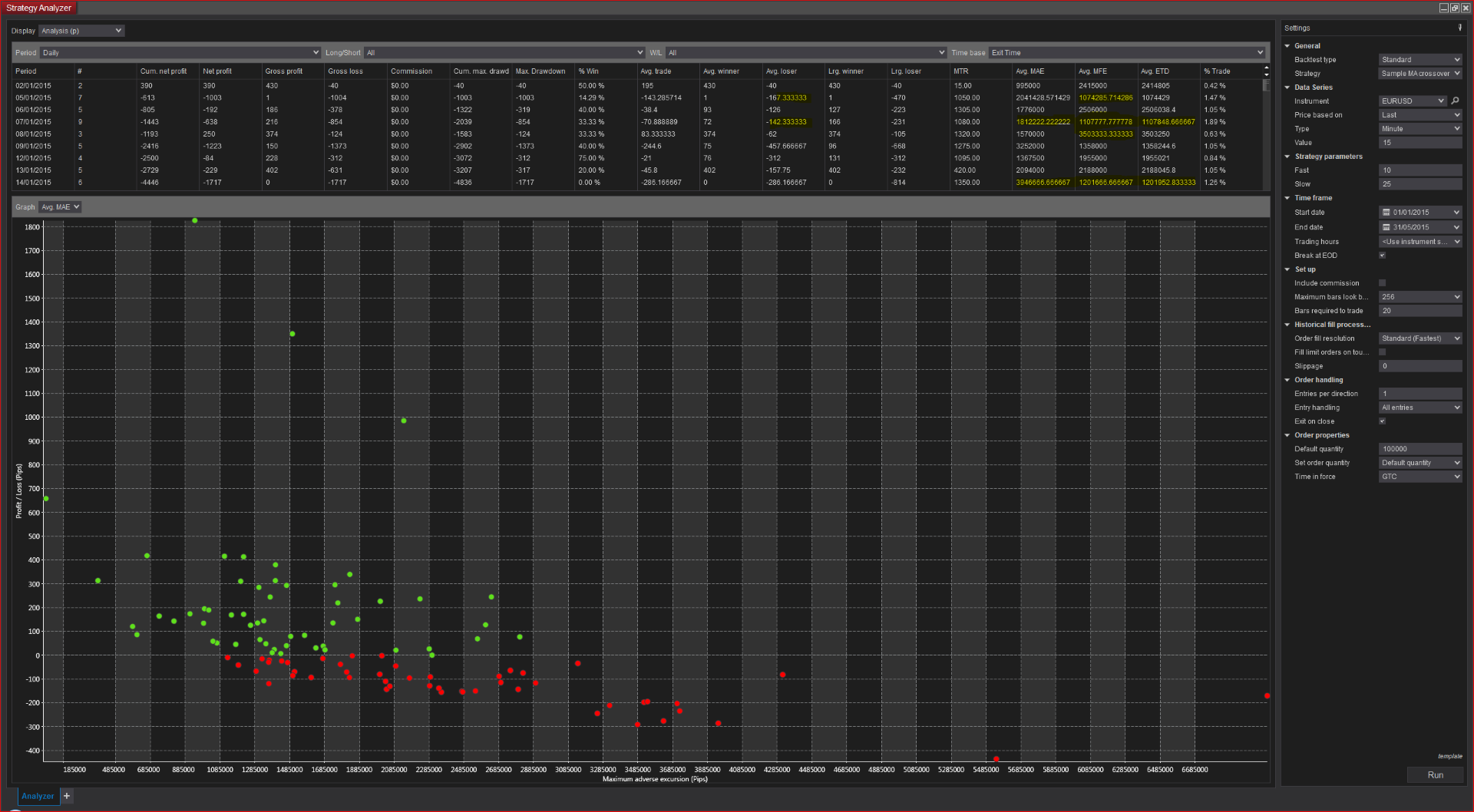Sort by the Avg. MAE column header
Image resolution: width=1474 pixels, height=812 pixels.
pyautogui.click(x=1044, y=71)
